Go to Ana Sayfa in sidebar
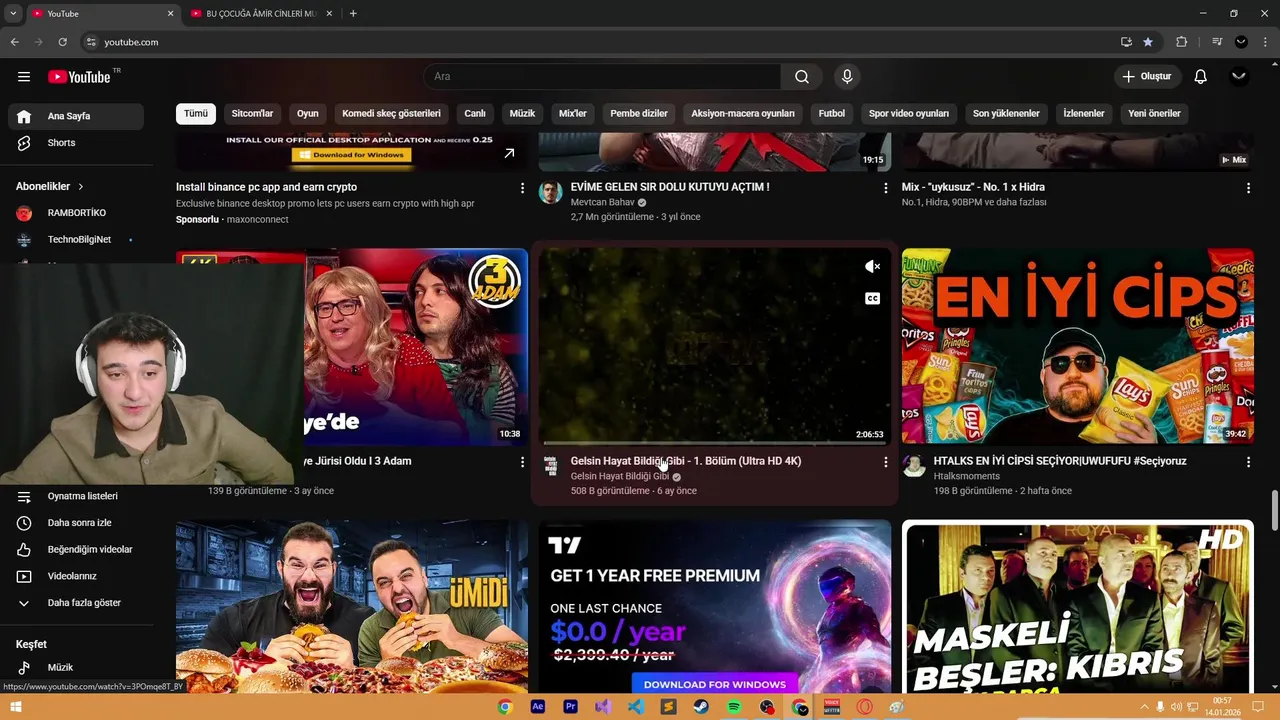 pyautogui.click(x=76, y=116)
